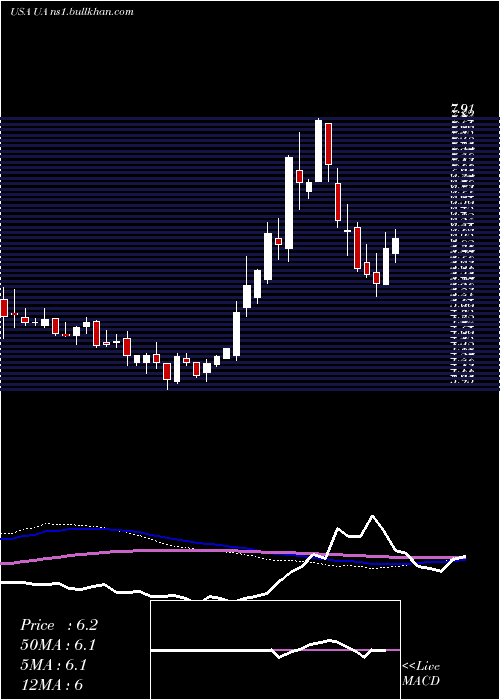Image resolution: width=500 pixels, height=700 pixels.
Task: Click the "<<Live MACD" label
Action: tap(421, 673)
